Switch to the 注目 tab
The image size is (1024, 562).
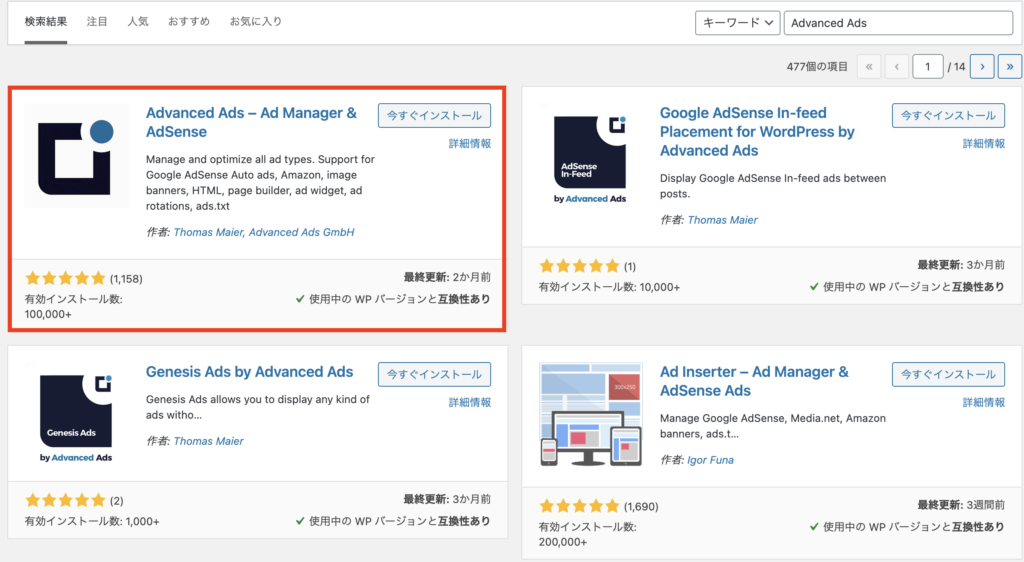point(97,22)
